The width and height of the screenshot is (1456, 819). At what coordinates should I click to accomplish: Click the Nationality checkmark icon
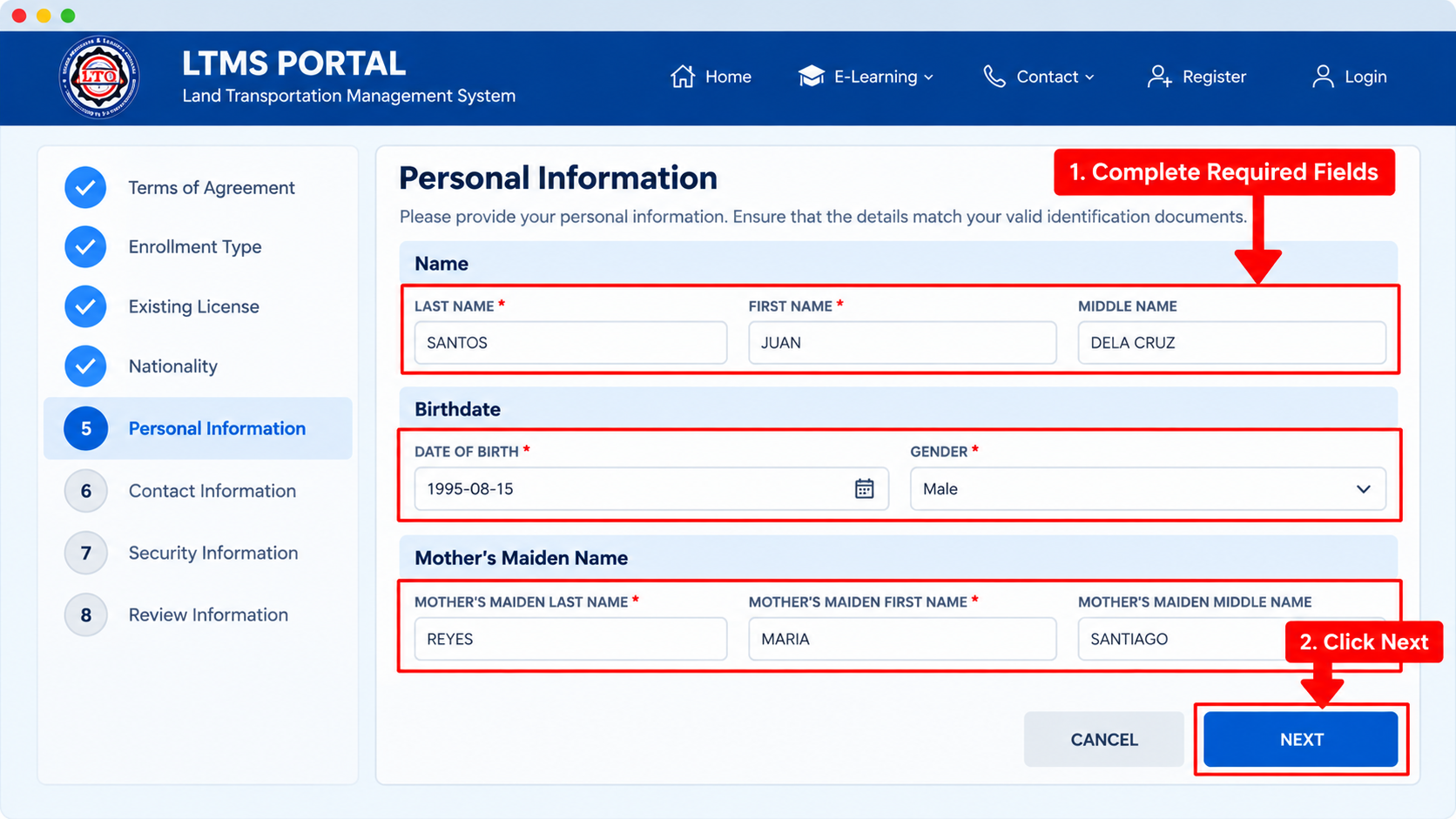[85, 366]
